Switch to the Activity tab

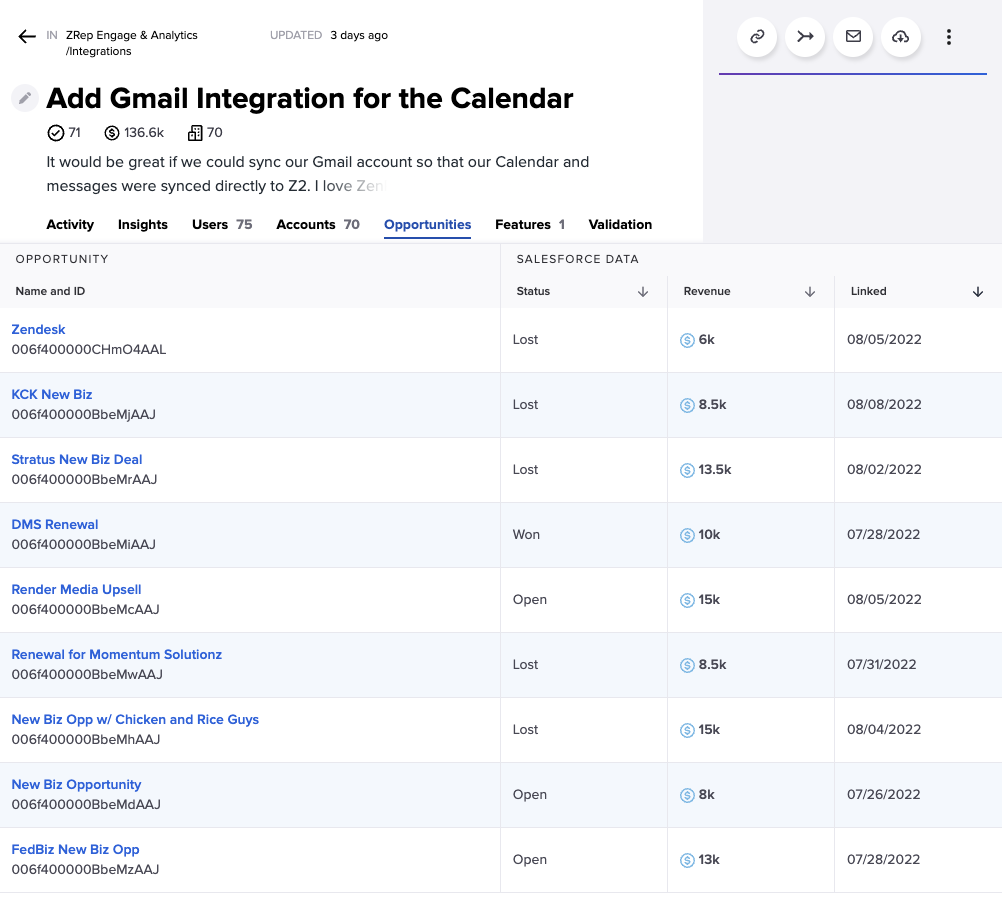(x=70, y=225)
